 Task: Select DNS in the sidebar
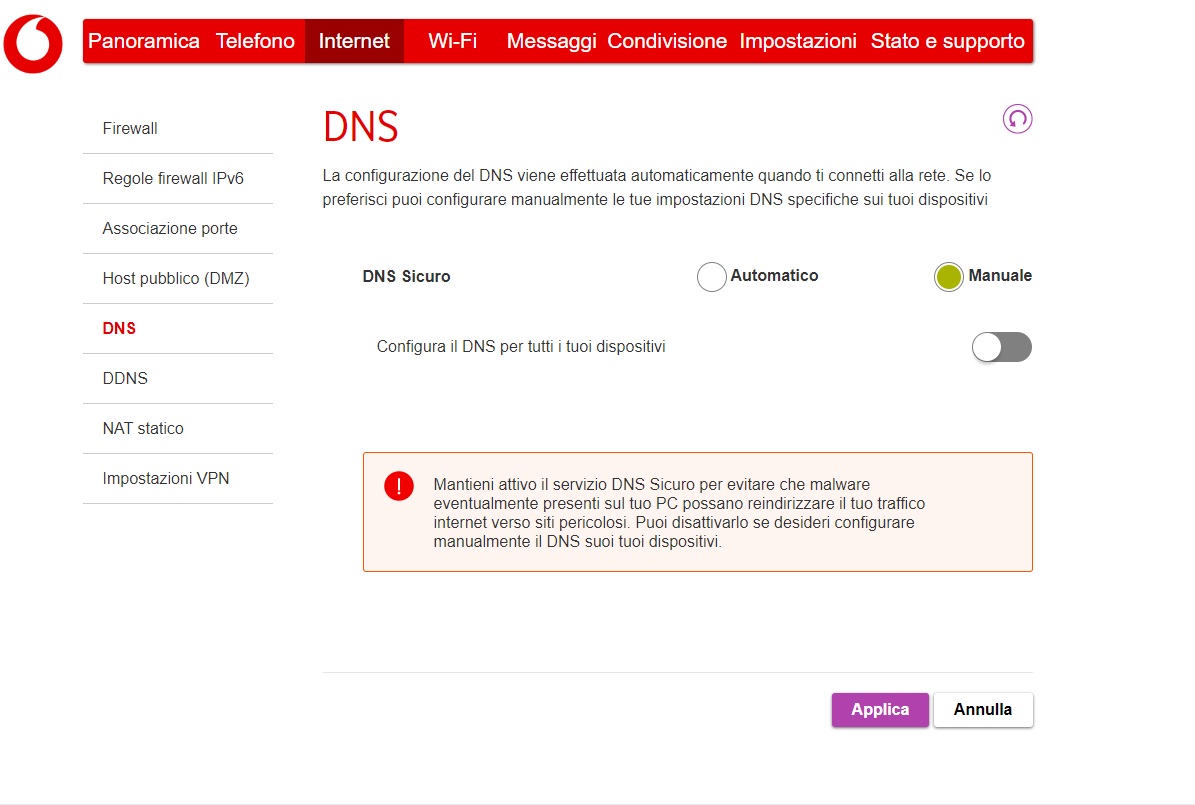[178, 329]
